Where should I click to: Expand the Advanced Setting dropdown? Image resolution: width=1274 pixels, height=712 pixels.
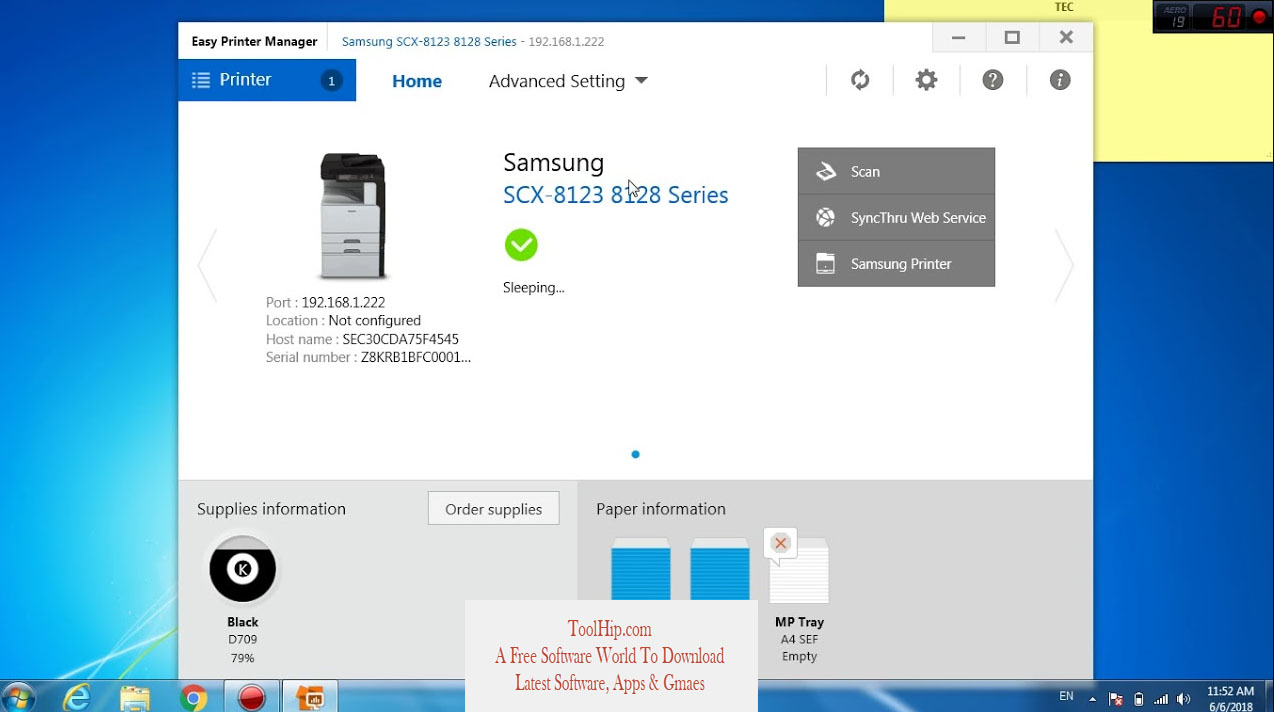pyautogui.click(x=568, y=81)
